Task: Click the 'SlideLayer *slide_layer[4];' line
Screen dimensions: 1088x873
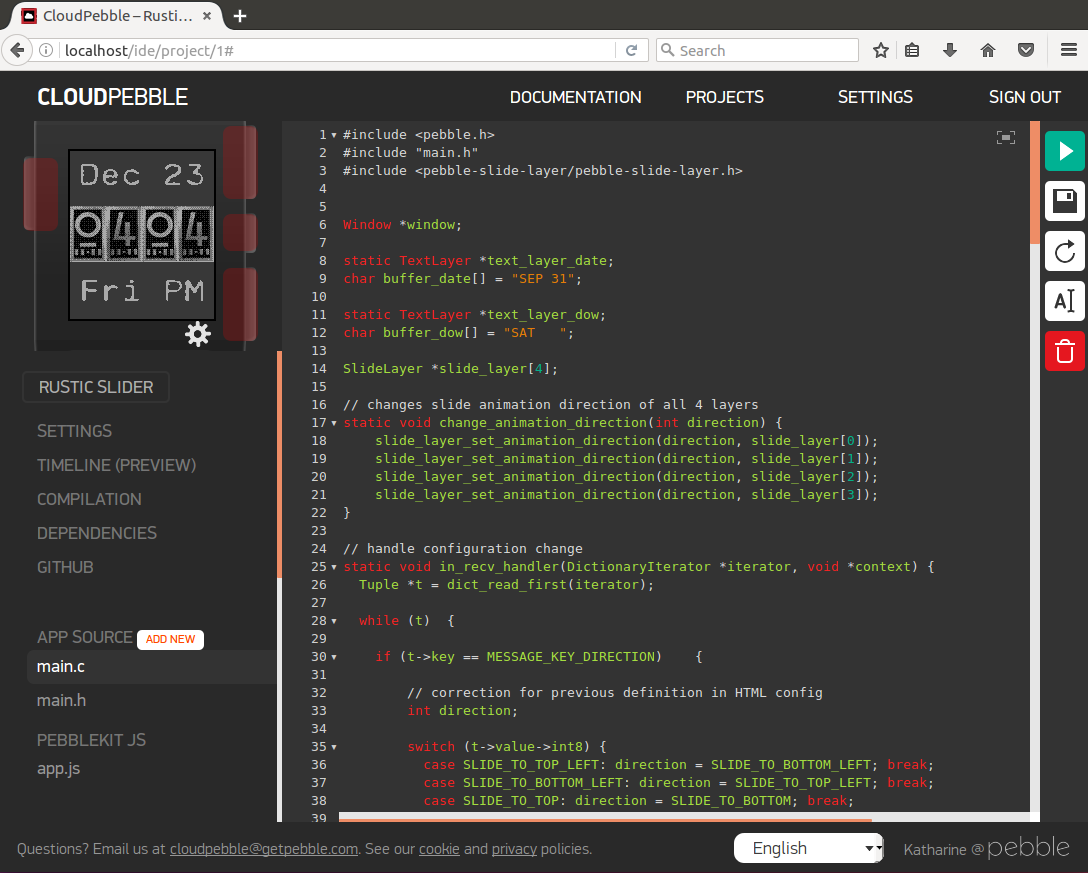Action: (x=450, y=369)
